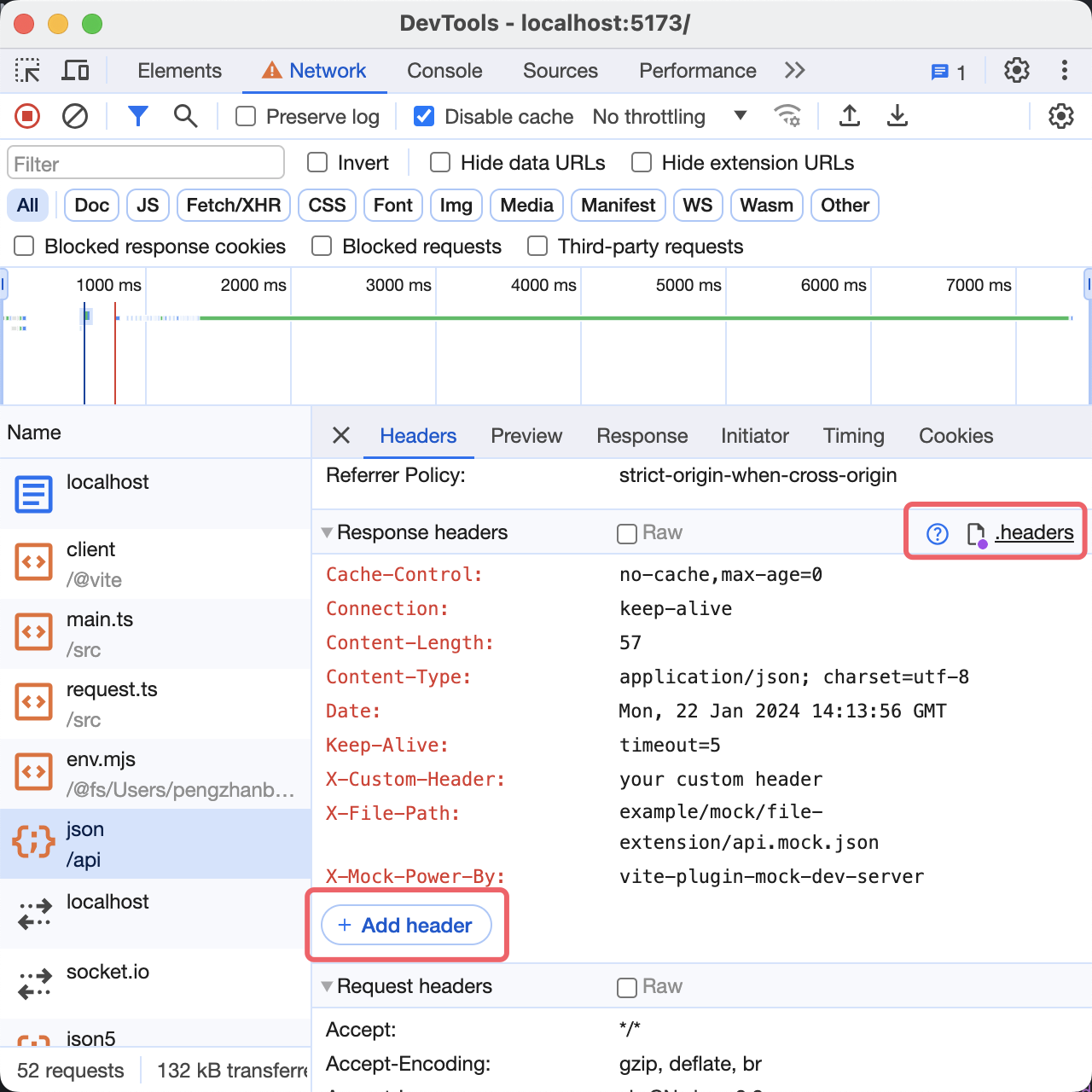Click the import HAR file upload icon
Screen dimensions: 1092x1092
849,116
